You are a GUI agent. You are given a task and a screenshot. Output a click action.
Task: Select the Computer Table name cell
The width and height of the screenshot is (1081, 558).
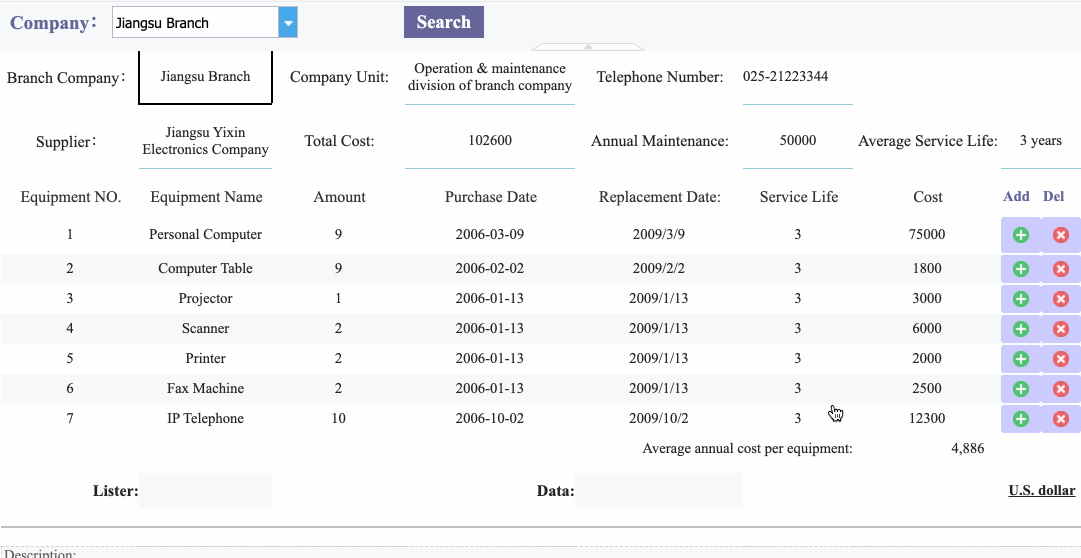[x=205, y=268]
